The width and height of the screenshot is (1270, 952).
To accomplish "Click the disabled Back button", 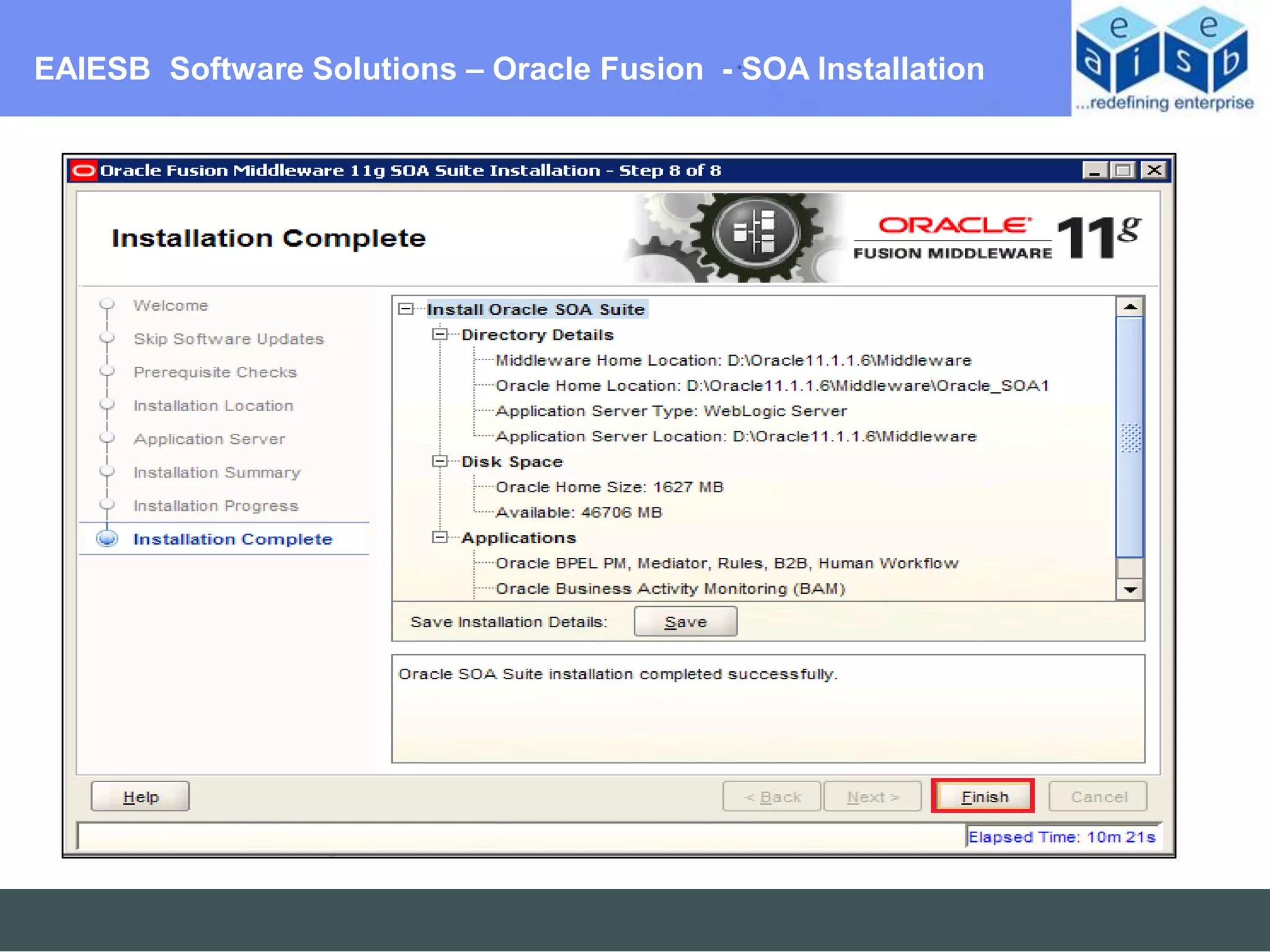I will coord(772,796).
